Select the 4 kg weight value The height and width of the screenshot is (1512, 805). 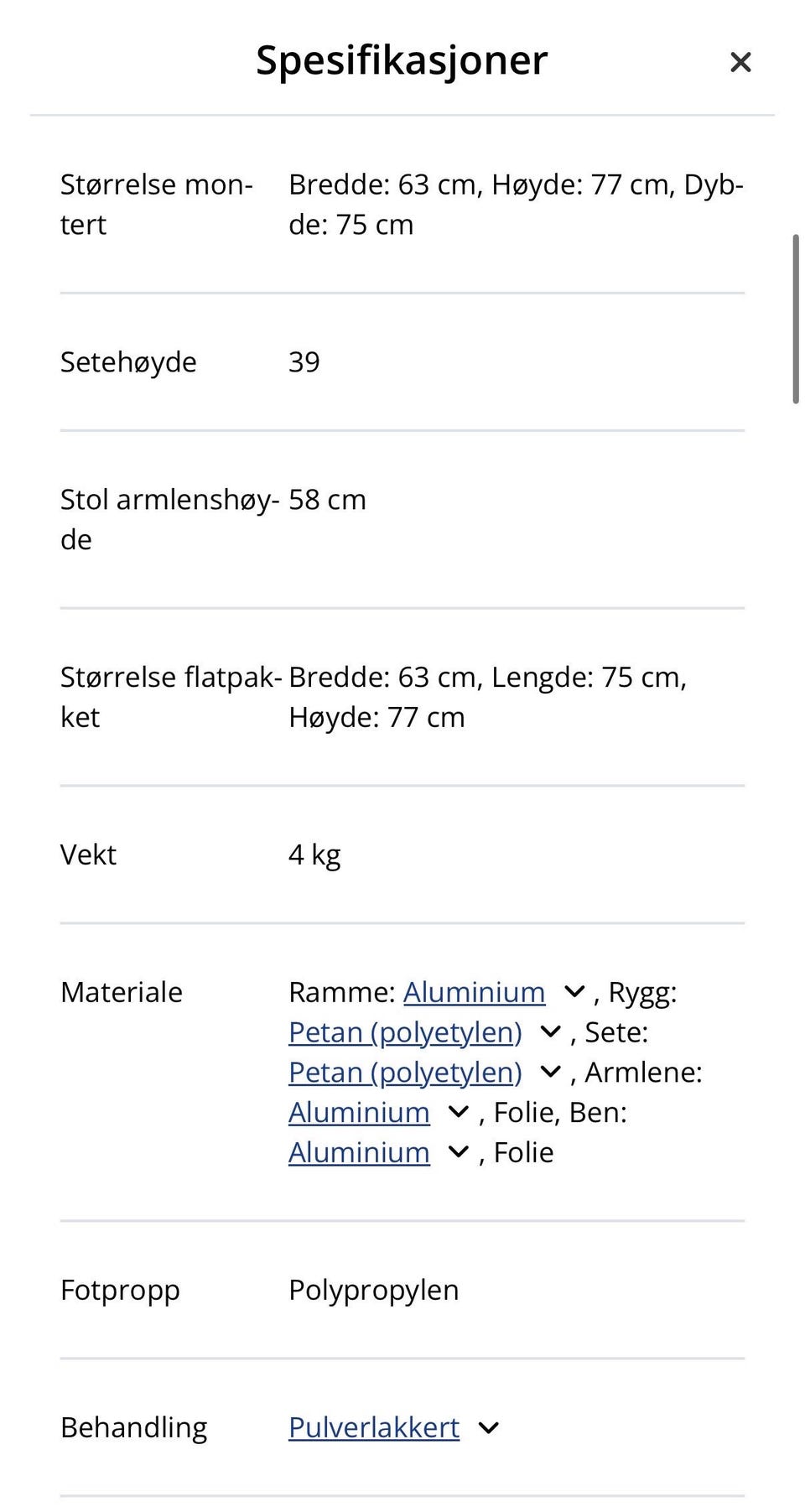314,855
